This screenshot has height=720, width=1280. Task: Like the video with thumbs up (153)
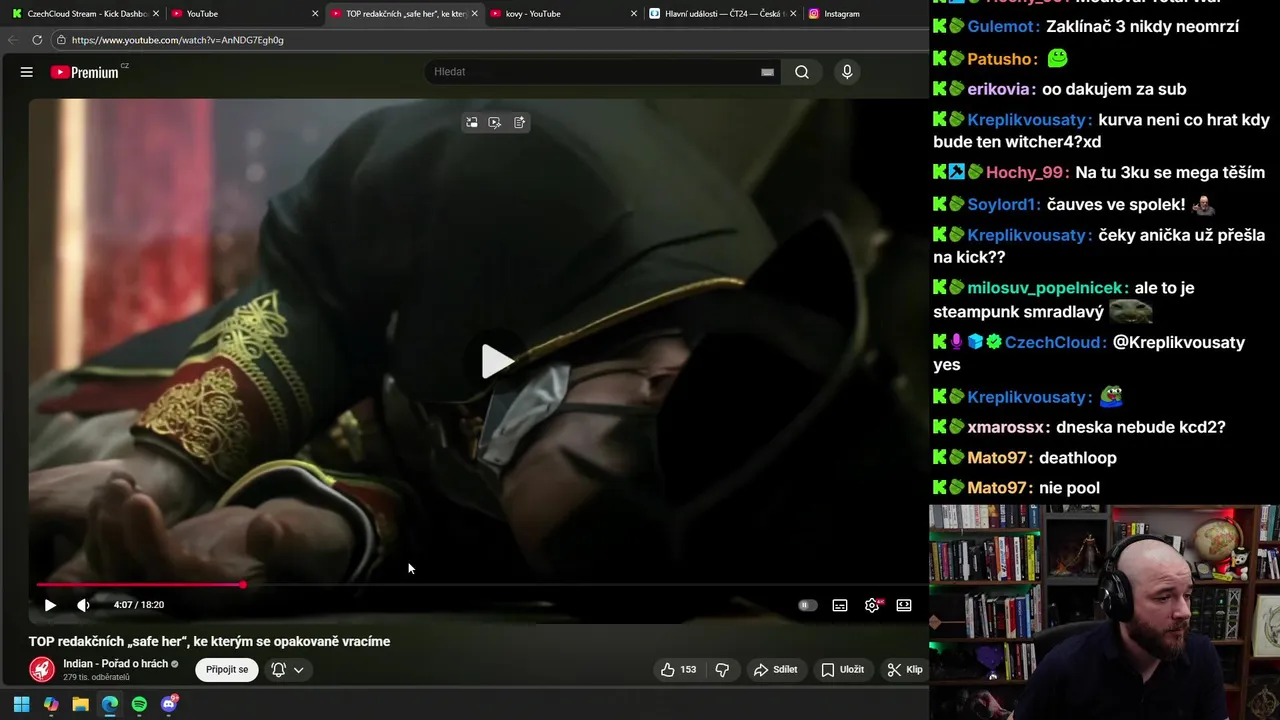pos(679,670)
